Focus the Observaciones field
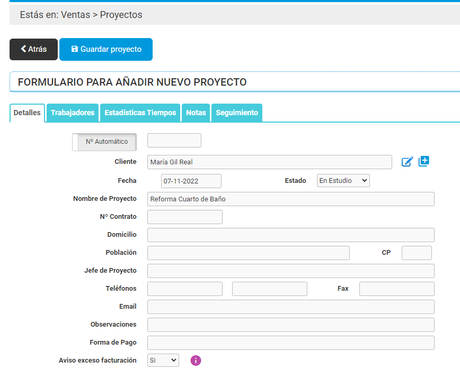Image resolution: width=460 pixels, height=379 pixels. click(291, 325)
